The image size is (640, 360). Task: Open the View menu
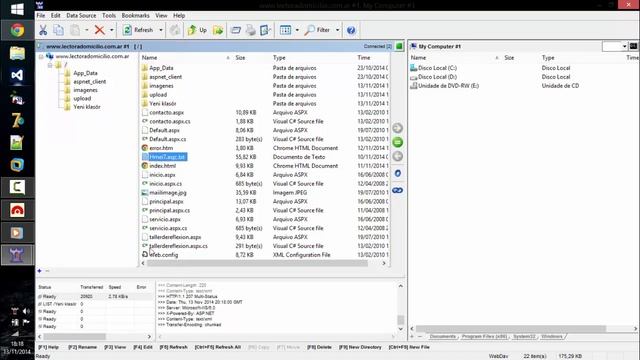[x=161, y=16]
